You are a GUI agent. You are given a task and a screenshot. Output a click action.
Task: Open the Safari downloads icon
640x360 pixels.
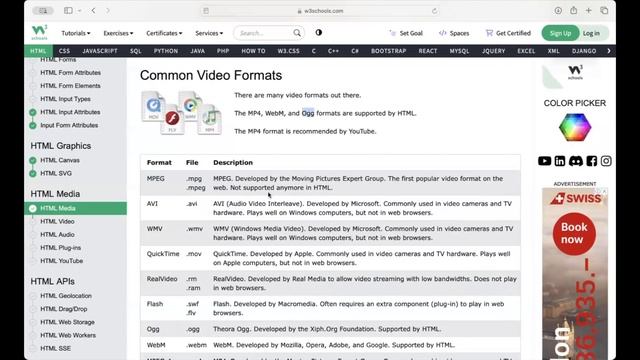click(558, 11)
